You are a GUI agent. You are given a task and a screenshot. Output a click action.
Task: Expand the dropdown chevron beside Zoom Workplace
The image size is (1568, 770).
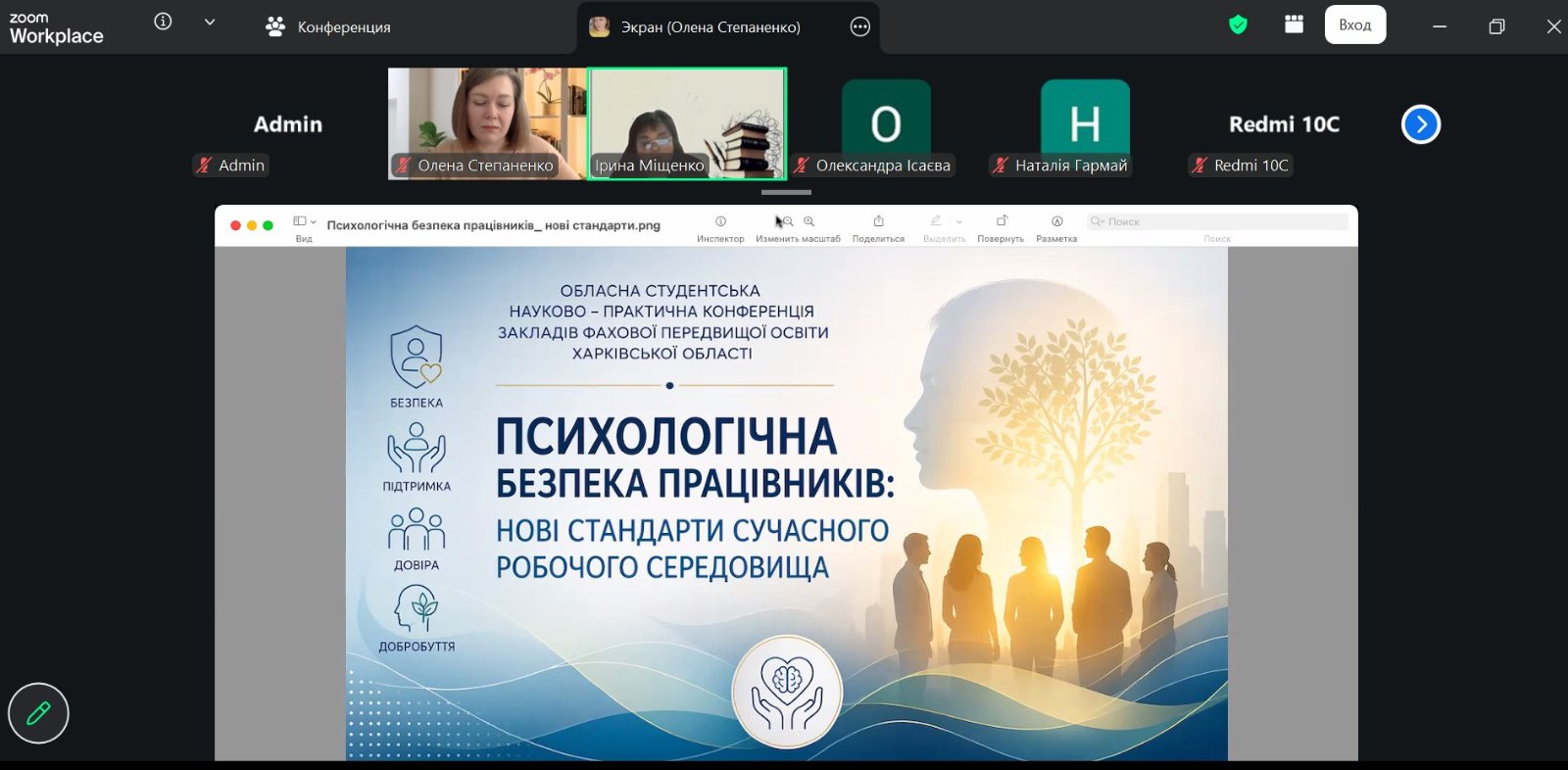click(210, 22)
